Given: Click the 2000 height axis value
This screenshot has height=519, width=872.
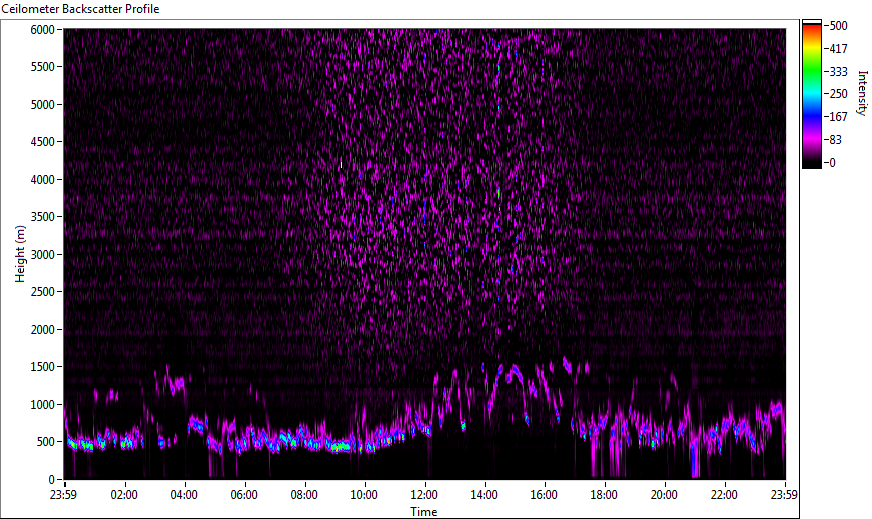Looking at the screenshot, I should [x=42, y=329].
